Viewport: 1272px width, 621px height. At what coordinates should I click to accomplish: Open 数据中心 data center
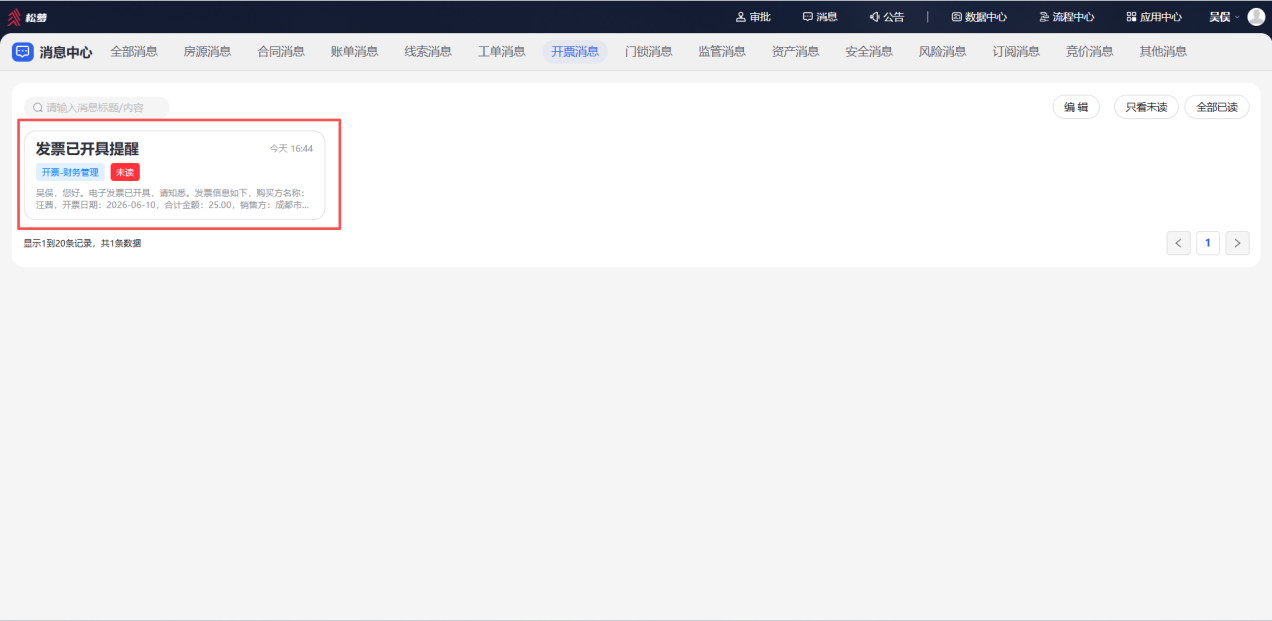point(978,17)
